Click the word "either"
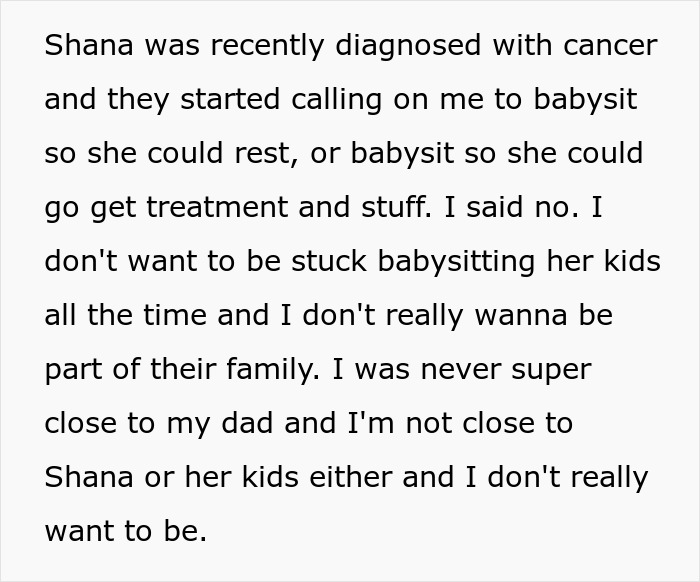 (x=340, y=479)
